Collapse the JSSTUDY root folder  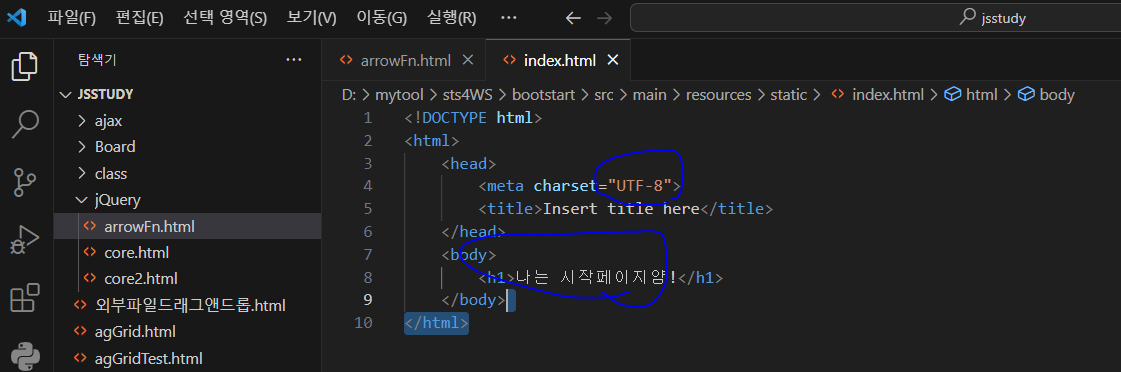coord(187,94)
